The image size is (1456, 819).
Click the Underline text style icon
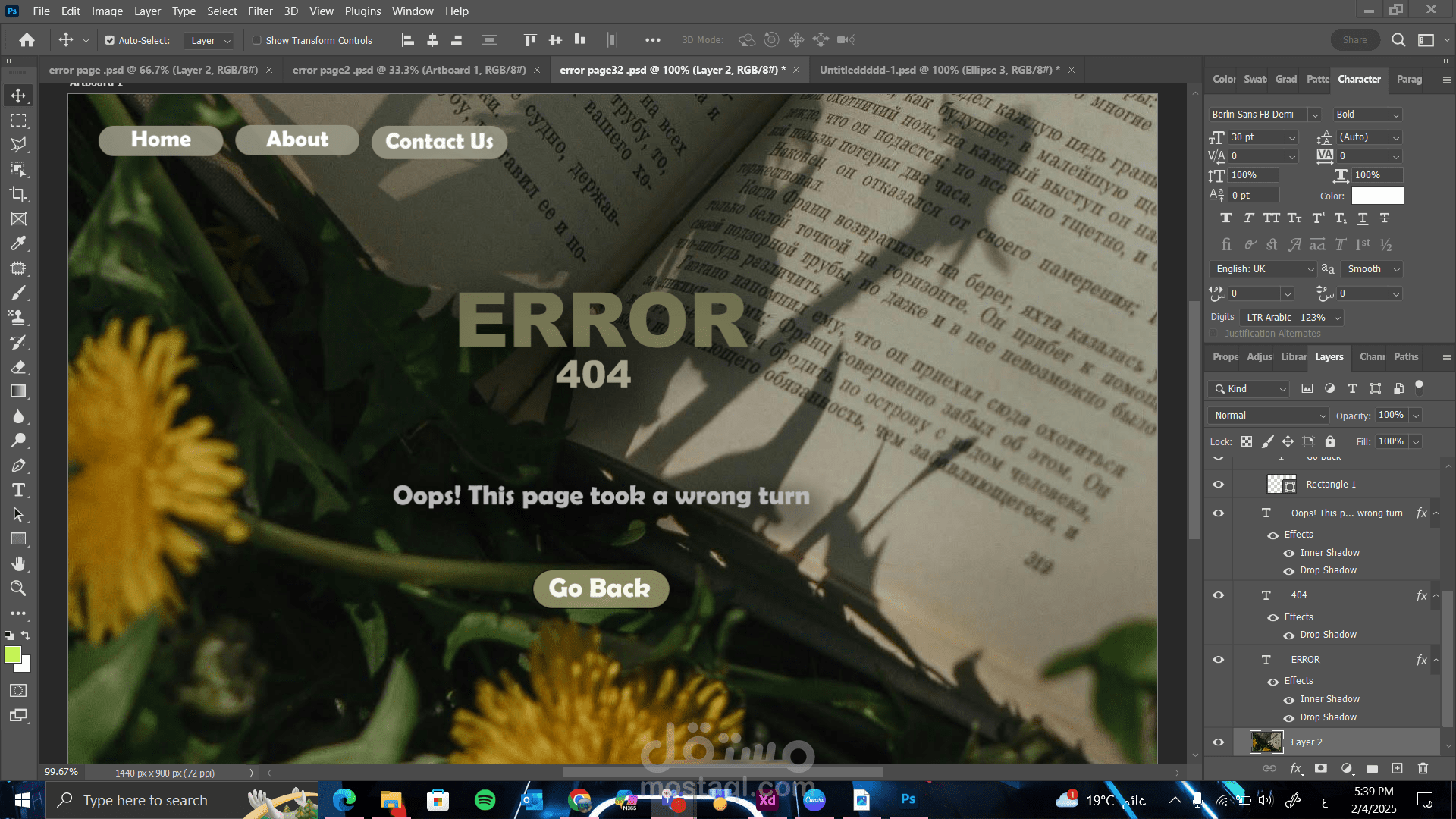[x=1363, y=218]
